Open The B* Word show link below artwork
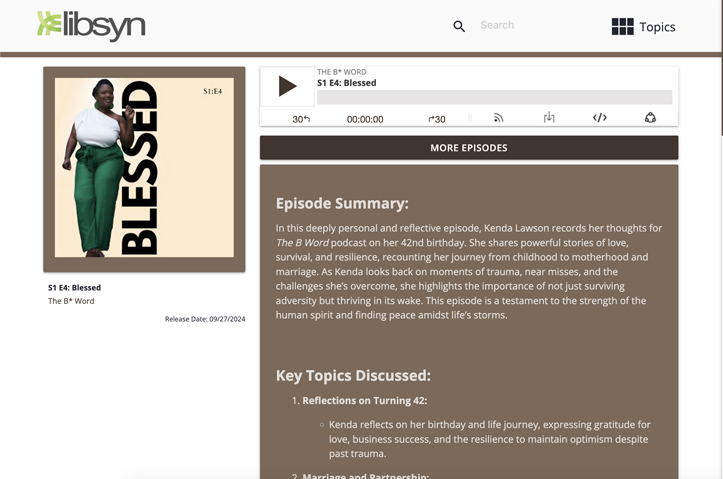The width and height of the screenshot is (723, 479). [71, 301]
